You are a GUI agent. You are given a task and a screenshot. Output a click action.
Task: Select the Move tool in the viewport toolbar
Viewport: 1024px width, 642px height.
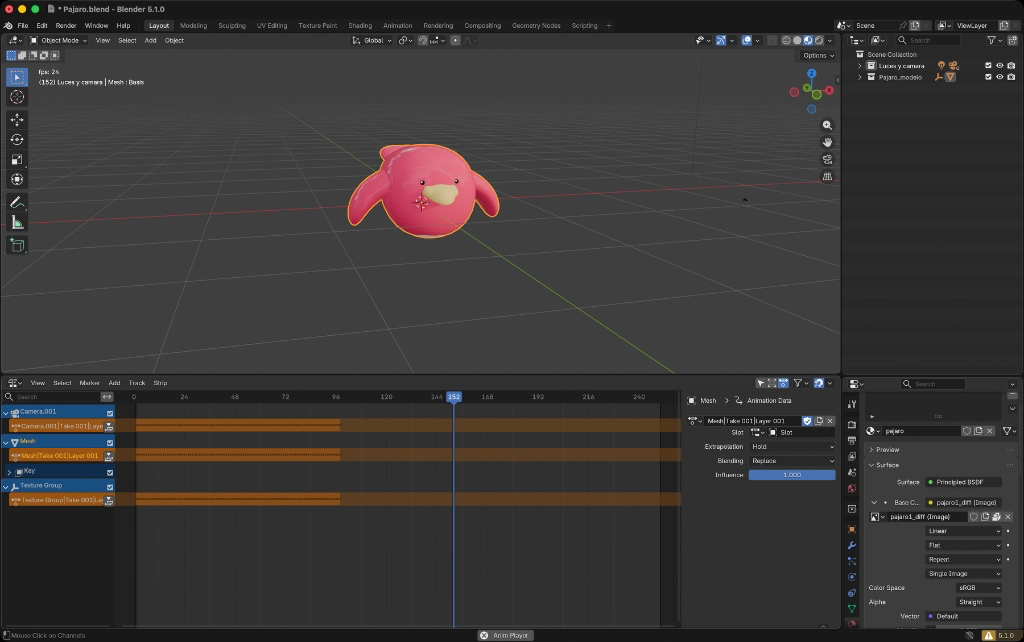coord(17,119)
